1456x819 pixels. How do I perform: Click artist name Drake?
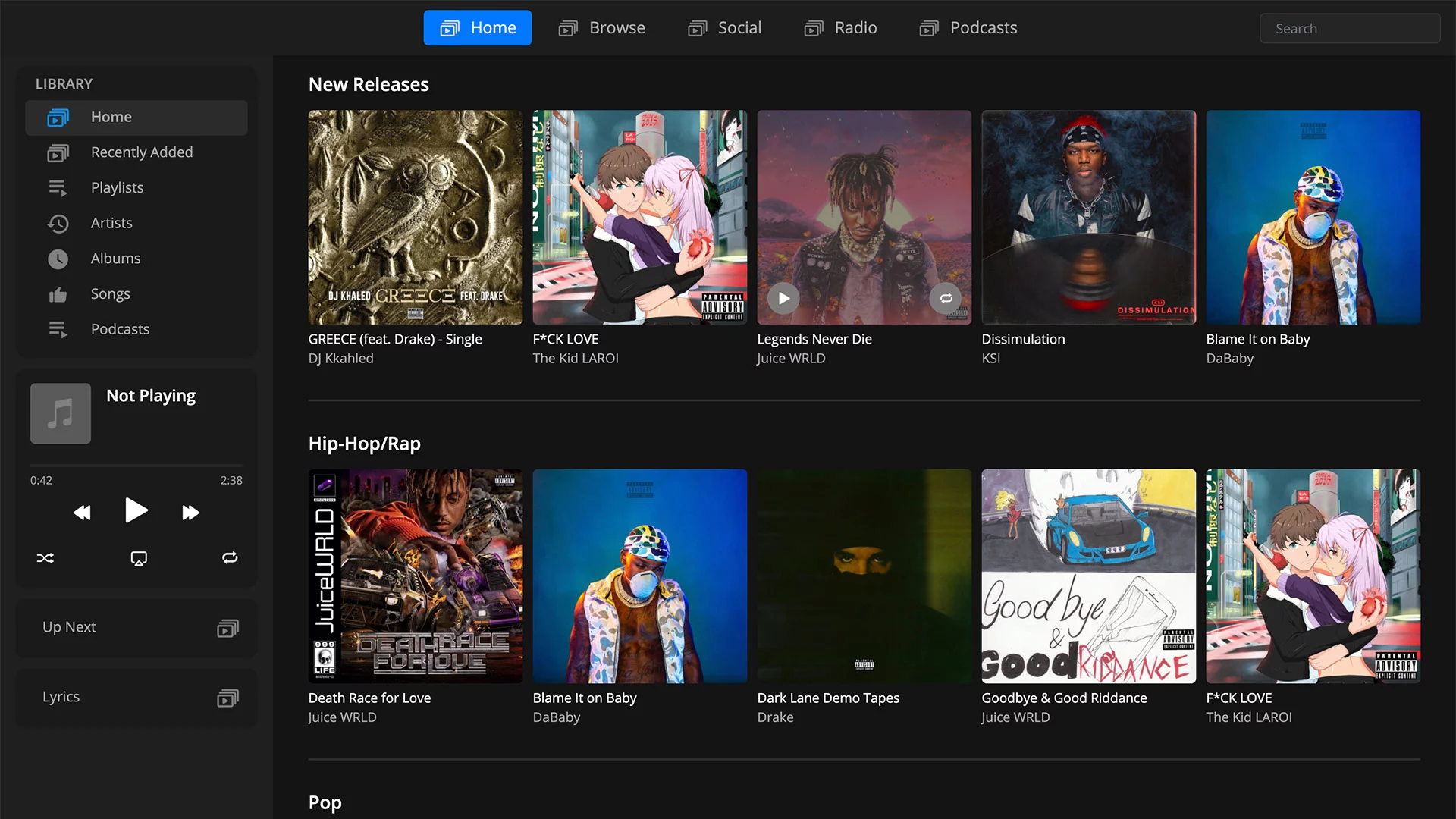[776, 717]
